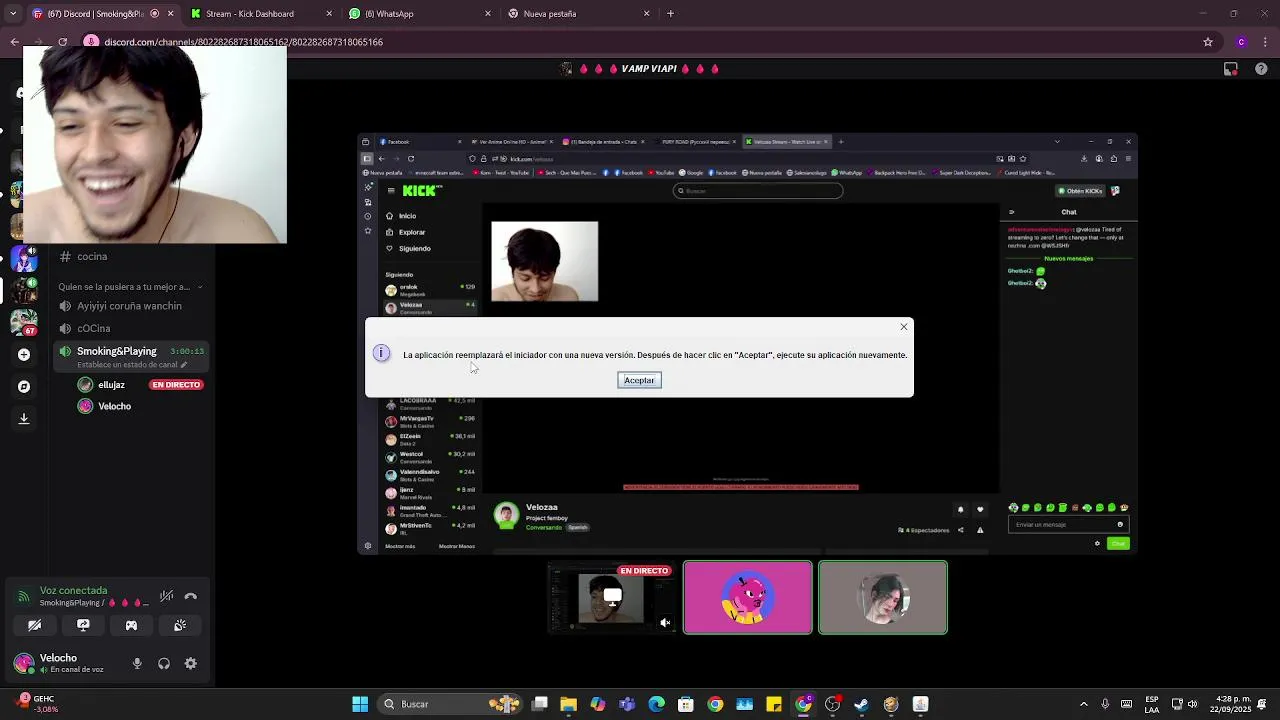Click the EN DIRECTO badge next to ellujaz
The image size is (1280, 720).
pos(176,385)
